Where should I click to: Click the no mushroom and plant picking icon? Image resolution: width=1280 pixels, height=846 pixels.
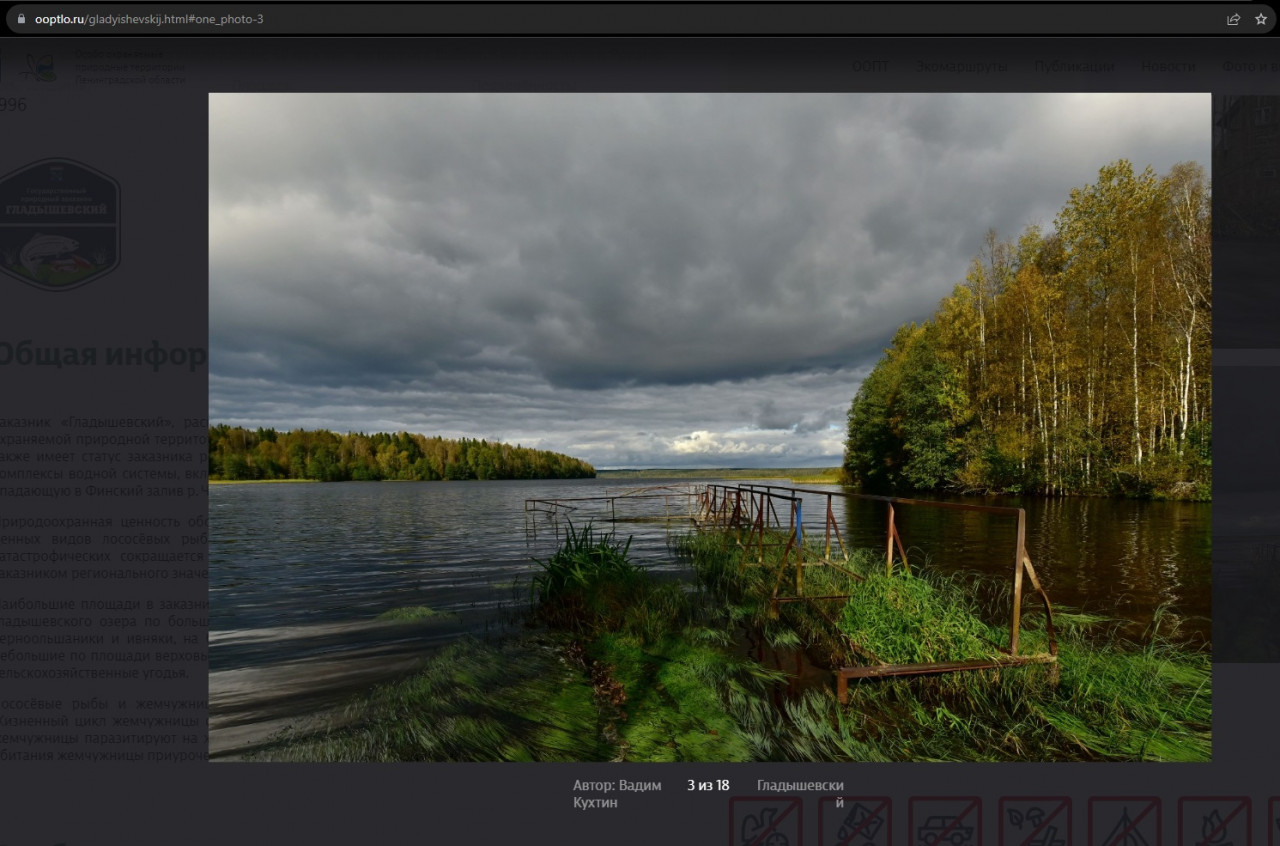pyautogui.click(x=1035, y=821)
